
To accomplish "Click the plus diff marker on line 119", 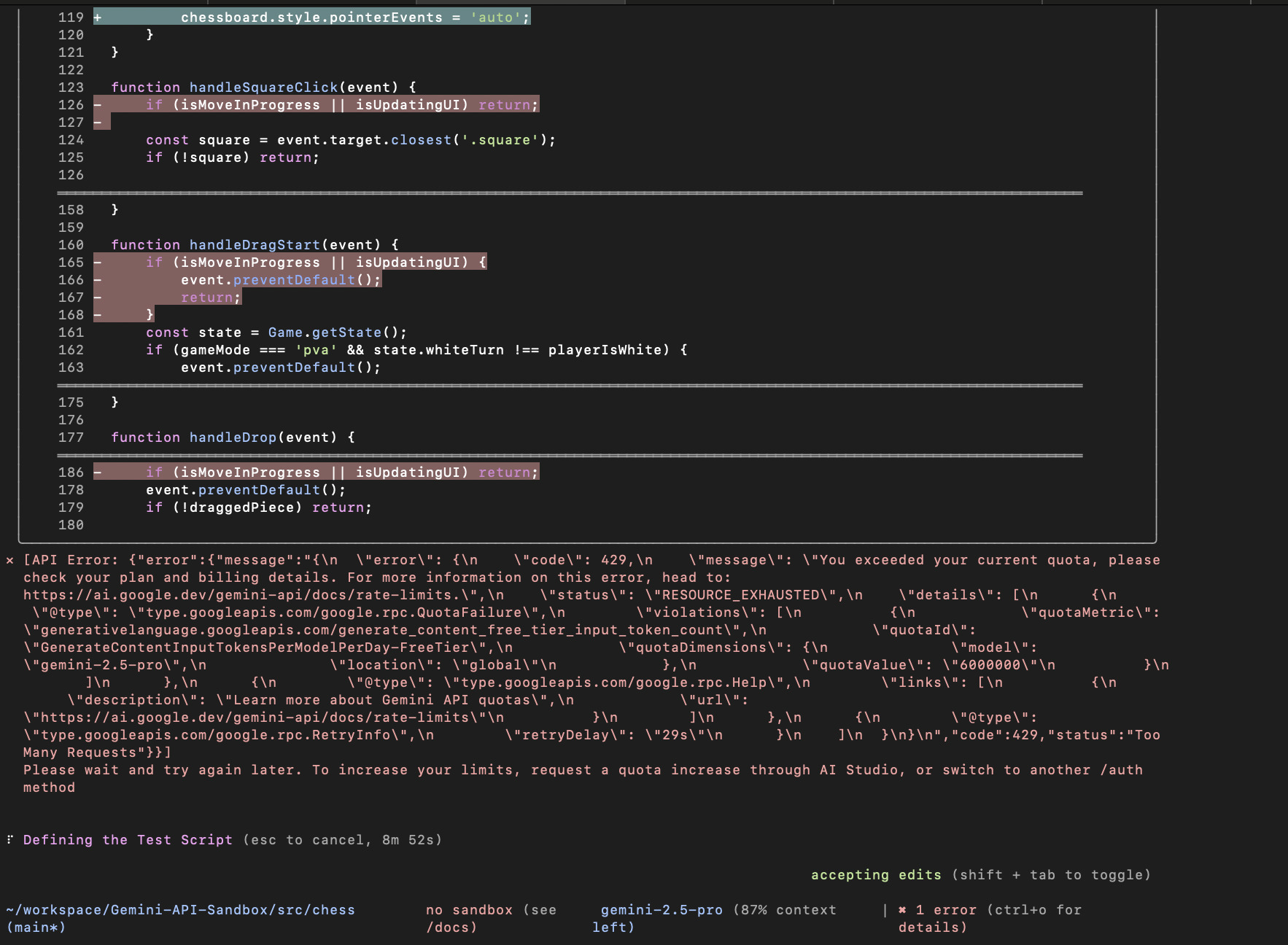I will point(98,17).
